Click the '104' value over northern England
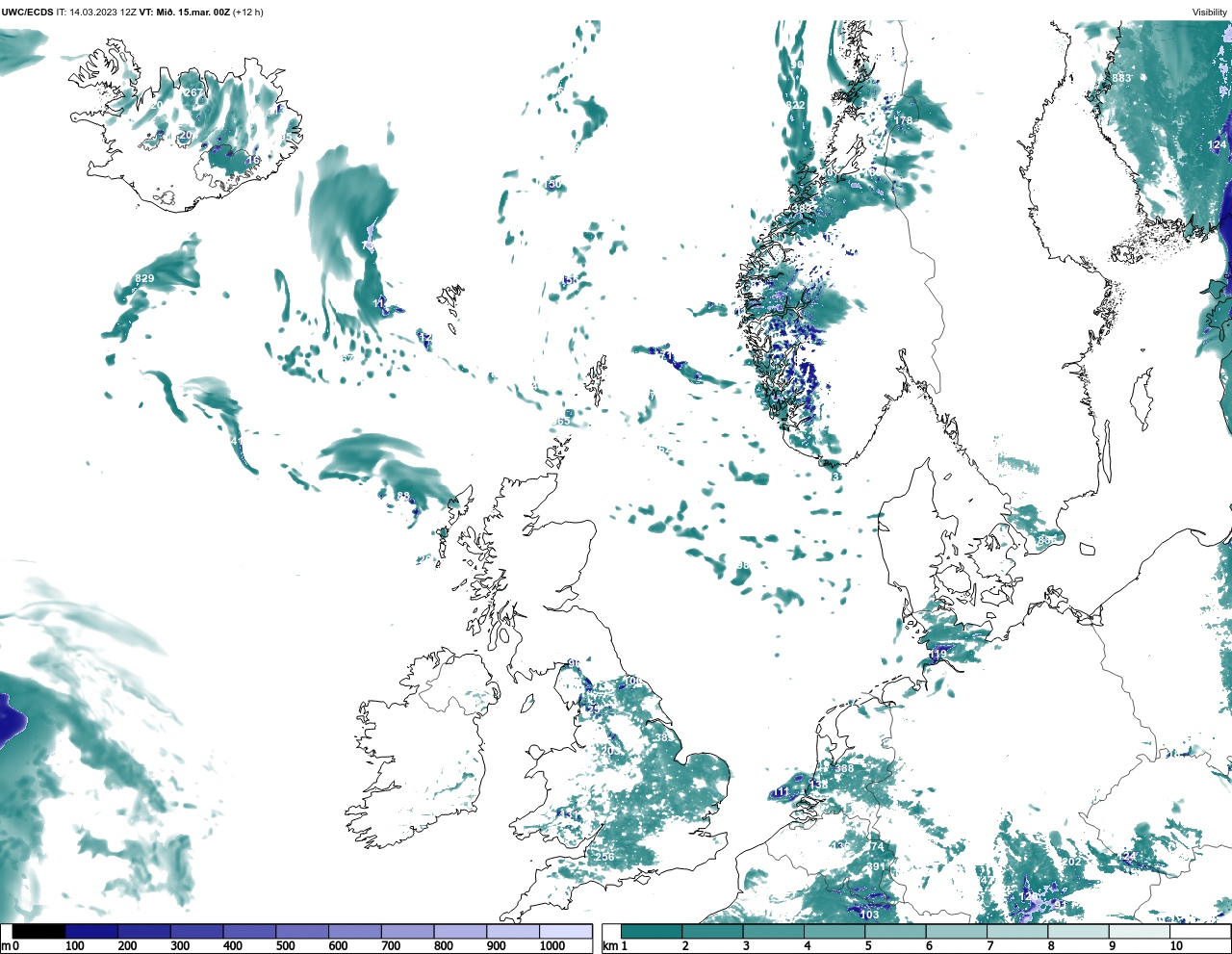 (632, 681)
